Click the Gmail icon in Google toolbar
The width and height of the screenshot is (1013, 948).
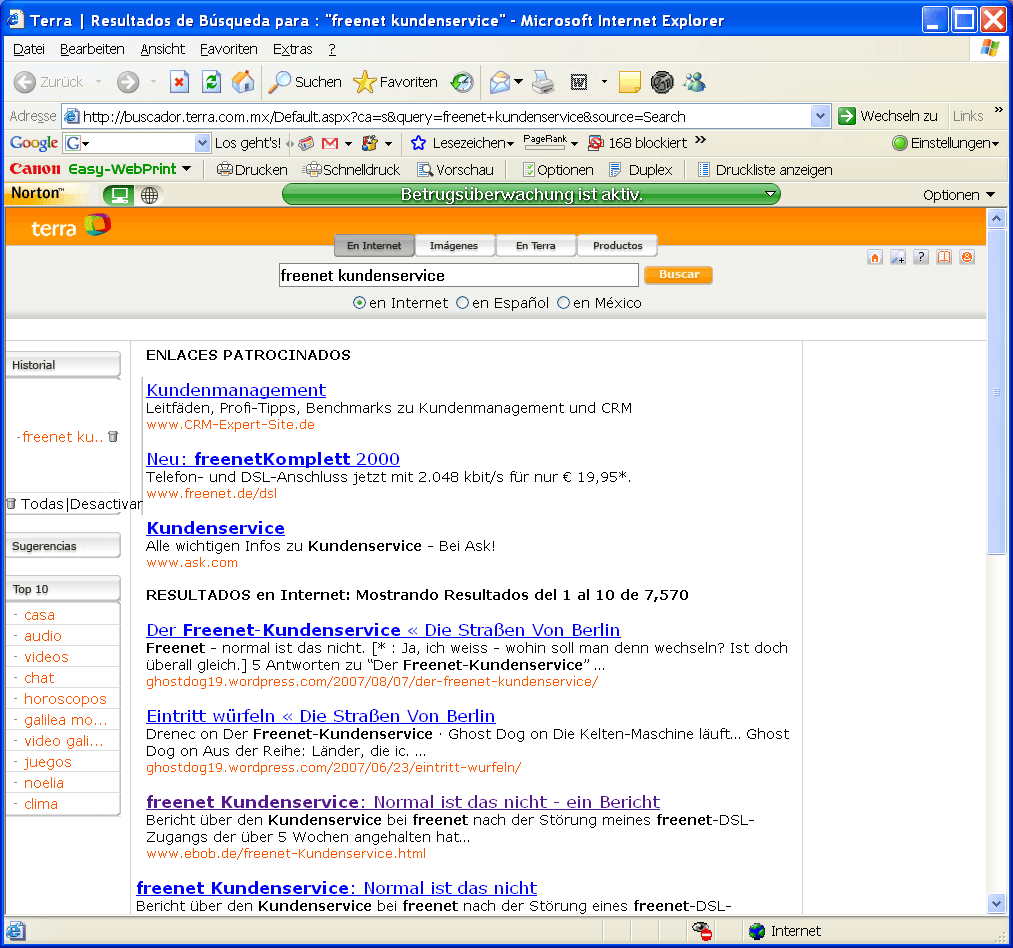[x=330, y=143]
